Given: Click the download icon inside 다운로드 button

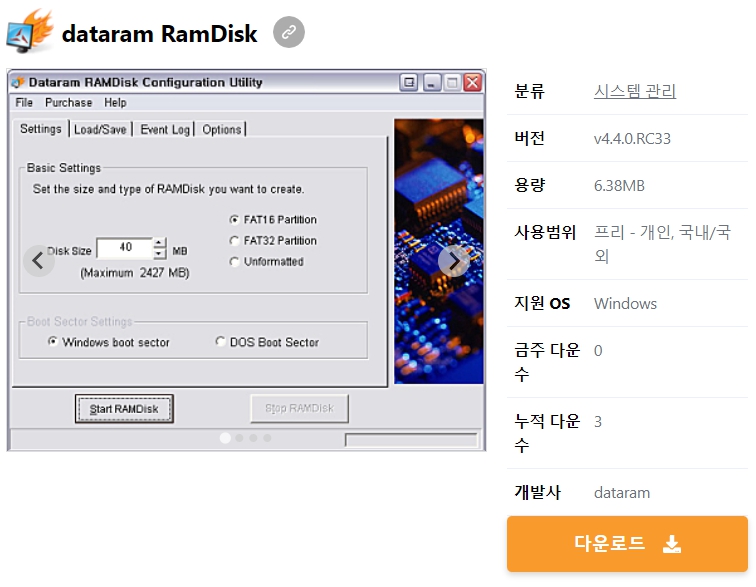Looking at the screenshot, I should pos(672,544).
